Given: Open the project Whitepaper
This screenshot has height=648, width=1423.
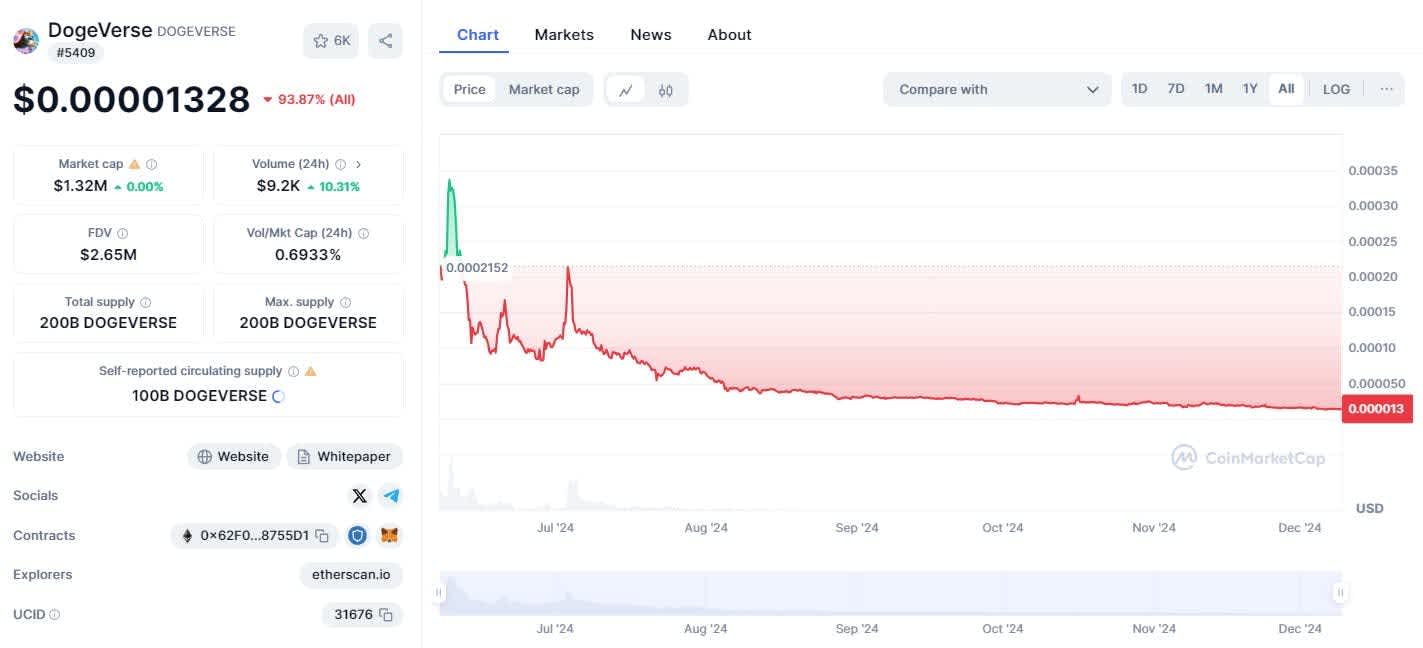Looking at the screenshot, I should pyautogui.click(x=344, y=456).
